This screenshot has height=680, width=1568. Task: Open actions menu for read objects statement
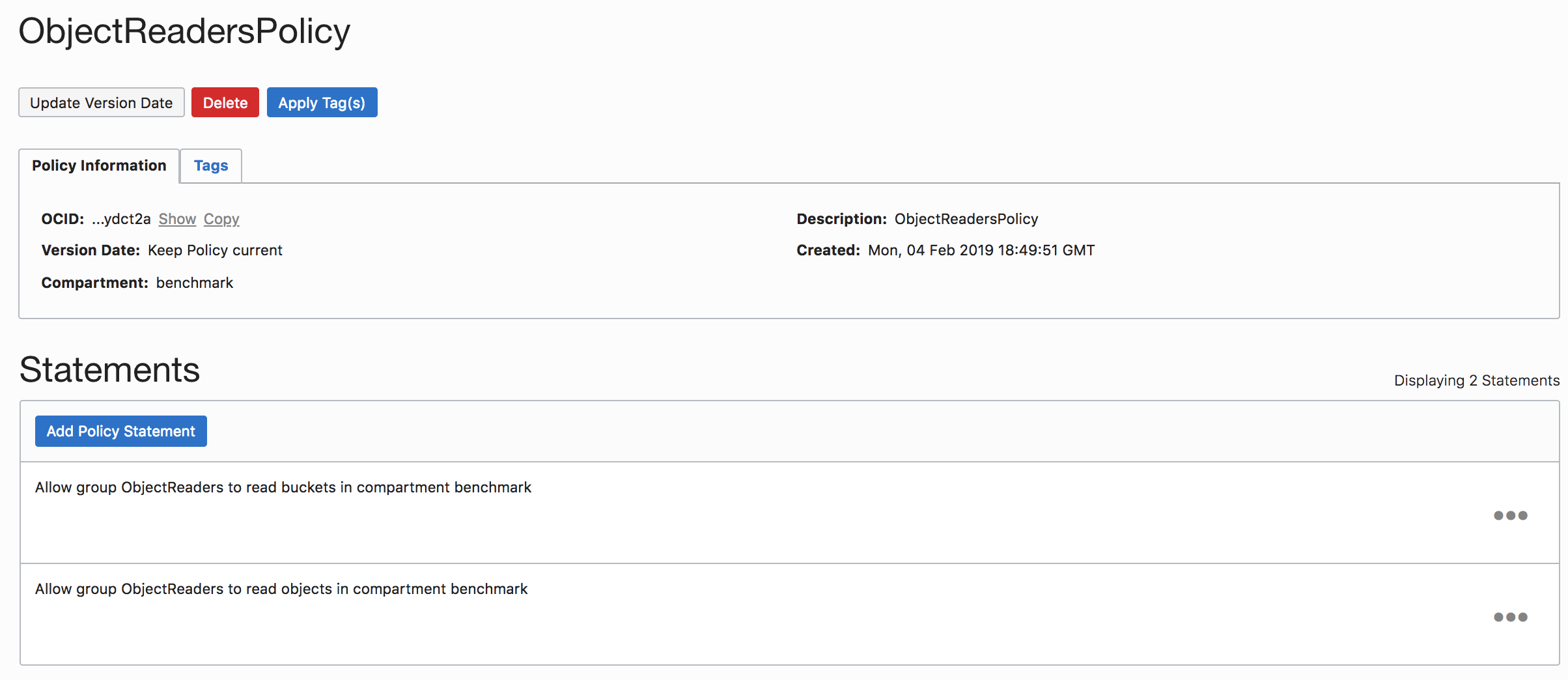[x=1510, y=617]
